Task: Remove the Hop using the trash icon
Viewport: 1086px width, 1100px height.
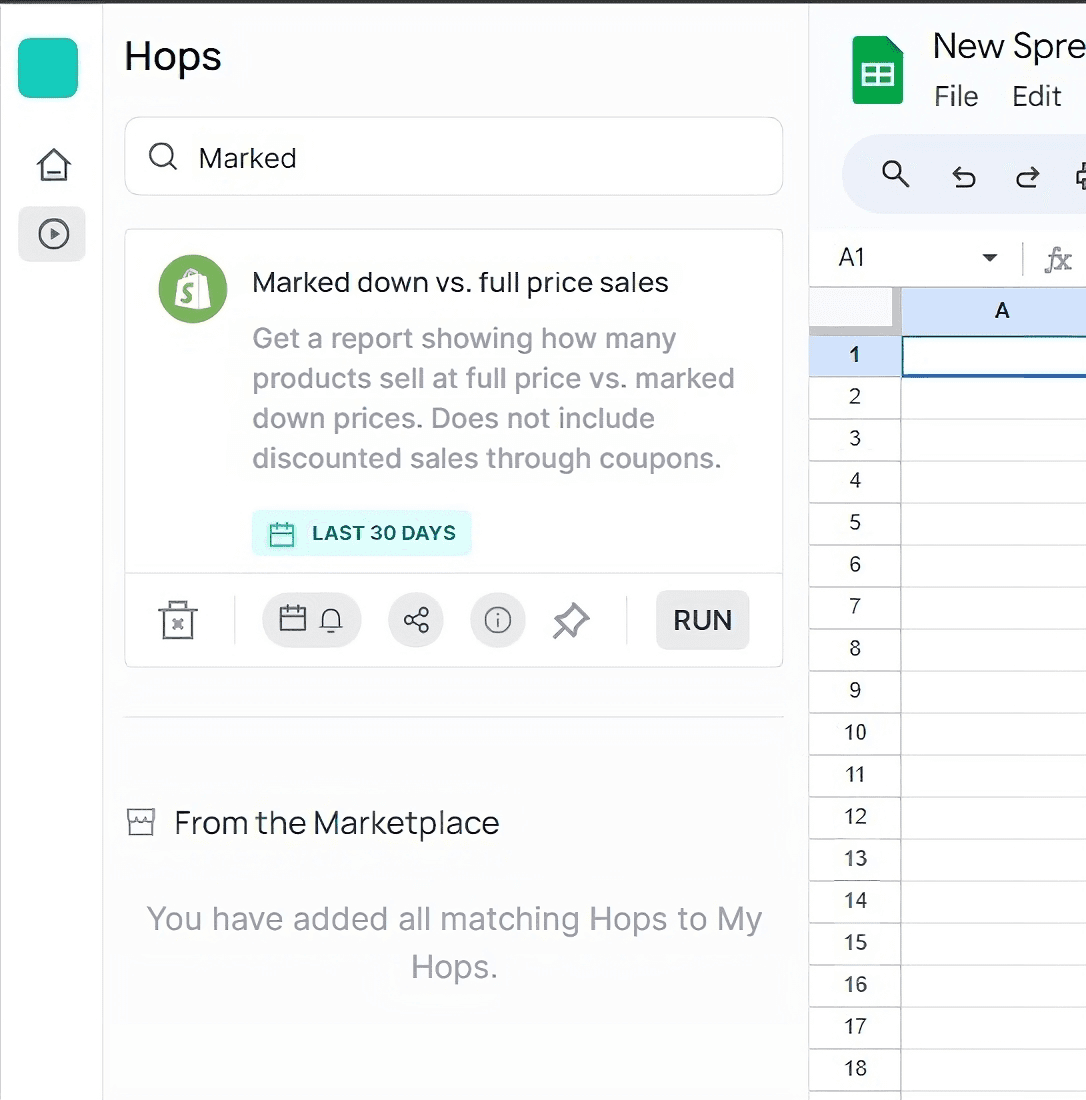Action: coord(177,619)
